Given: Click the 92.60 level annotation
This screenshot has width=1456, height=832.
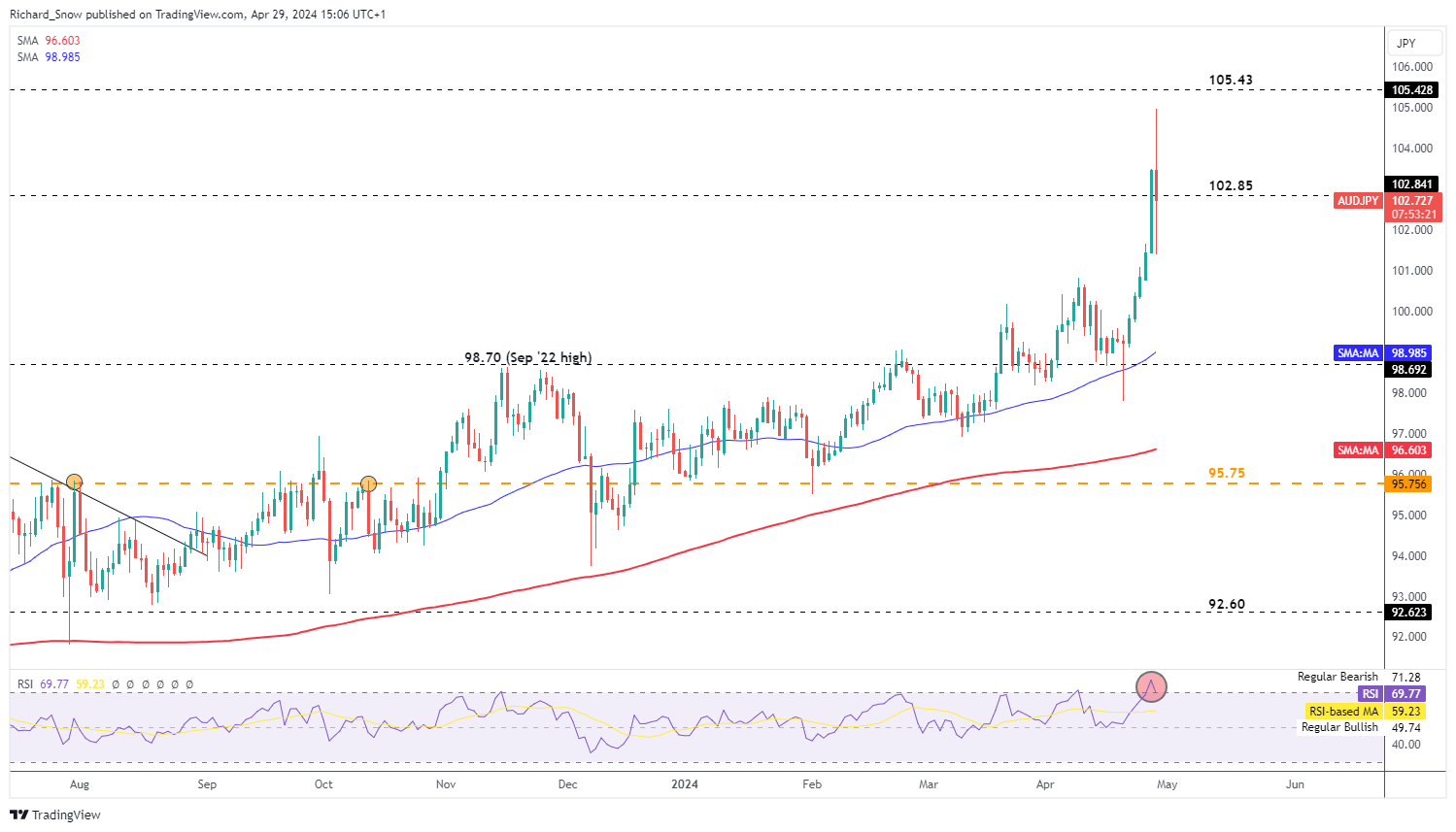Looking at the screenshot, I should (x=1226, y=604).
